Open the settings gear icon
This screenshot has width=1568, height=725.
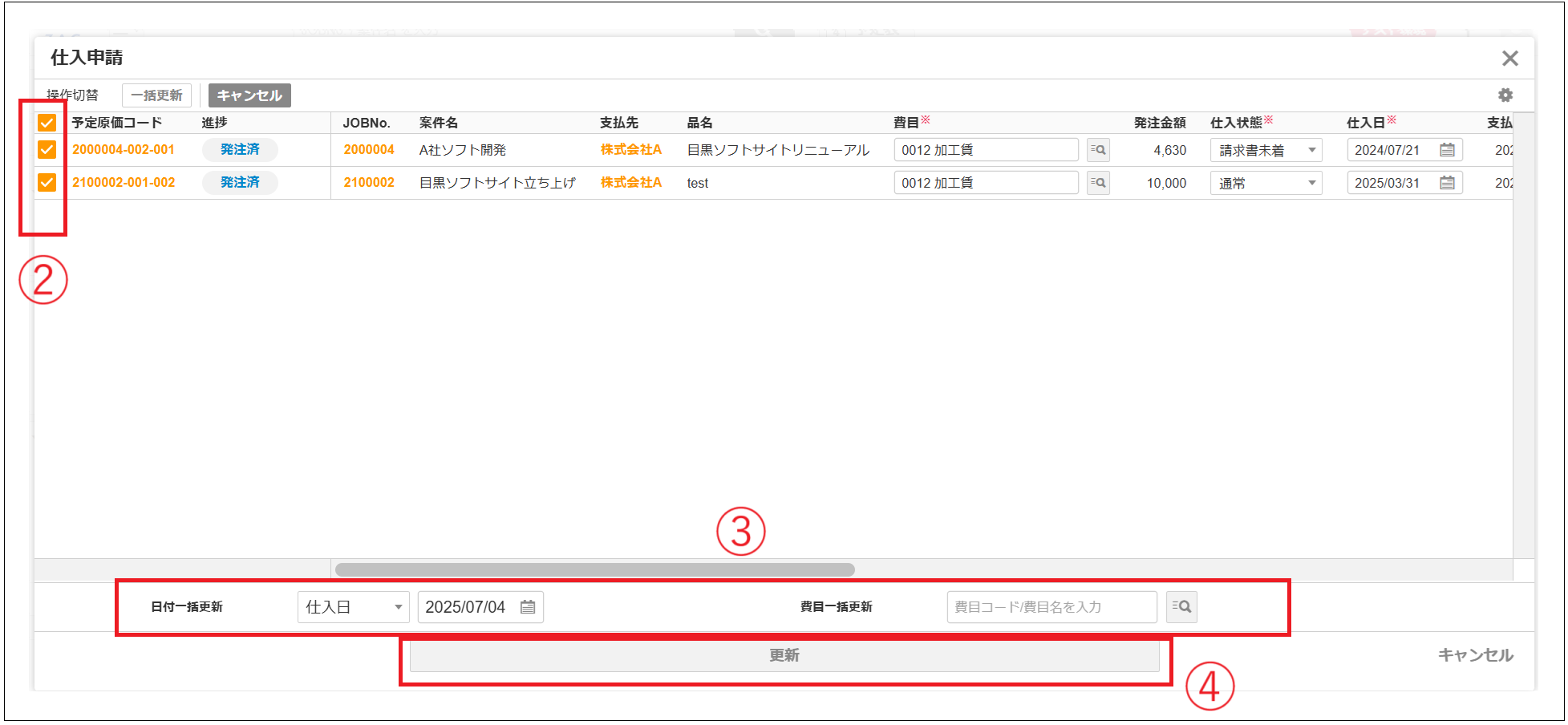click(1505, 95)
